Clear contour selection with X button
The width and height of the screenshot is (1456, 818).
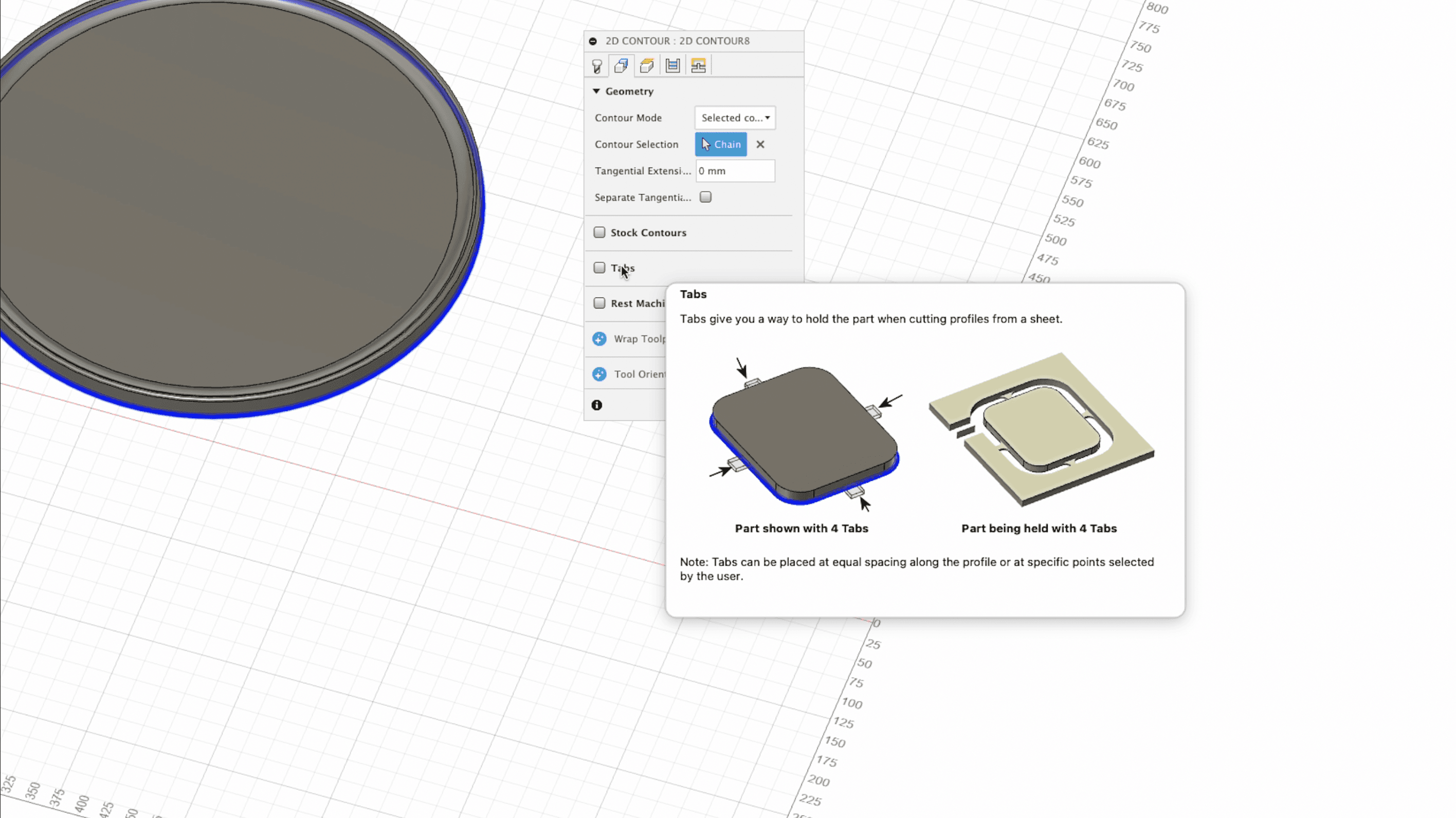pos(760,144)
